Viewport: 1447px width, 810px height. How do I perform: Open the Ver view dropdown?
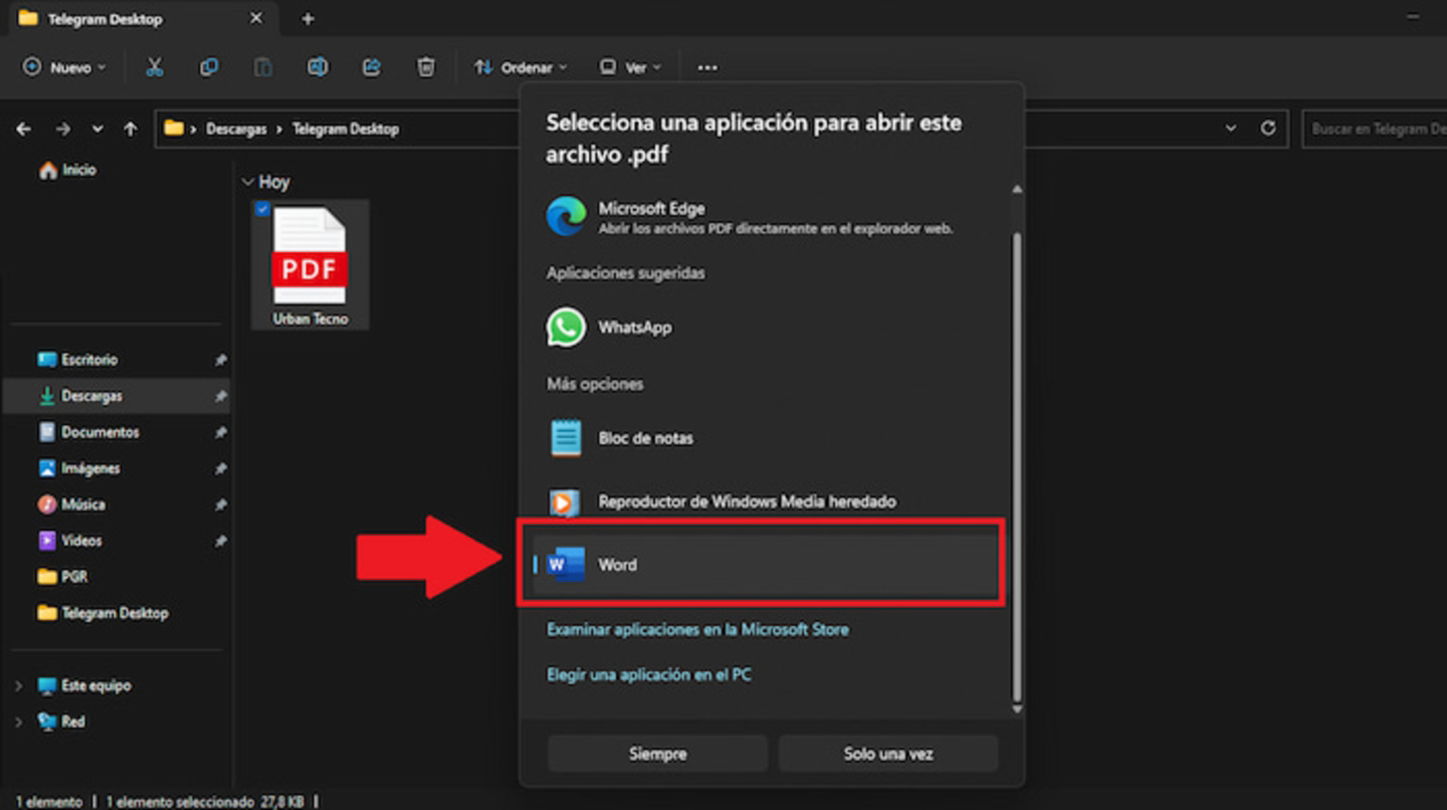tap(630, 67)
